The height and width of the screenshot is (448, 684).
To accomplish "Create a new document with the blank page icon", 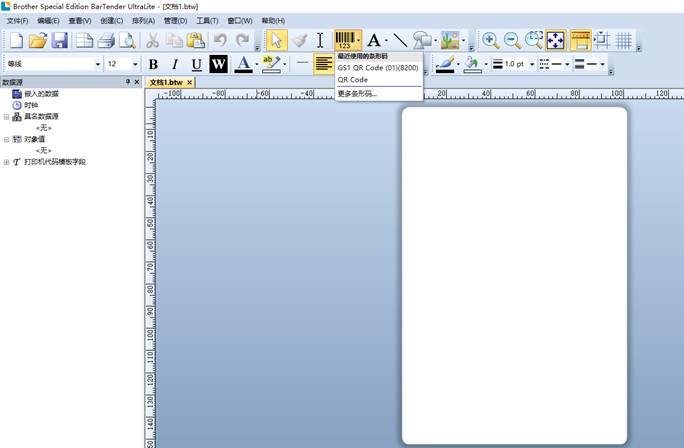I will click(x=16, y=41).
